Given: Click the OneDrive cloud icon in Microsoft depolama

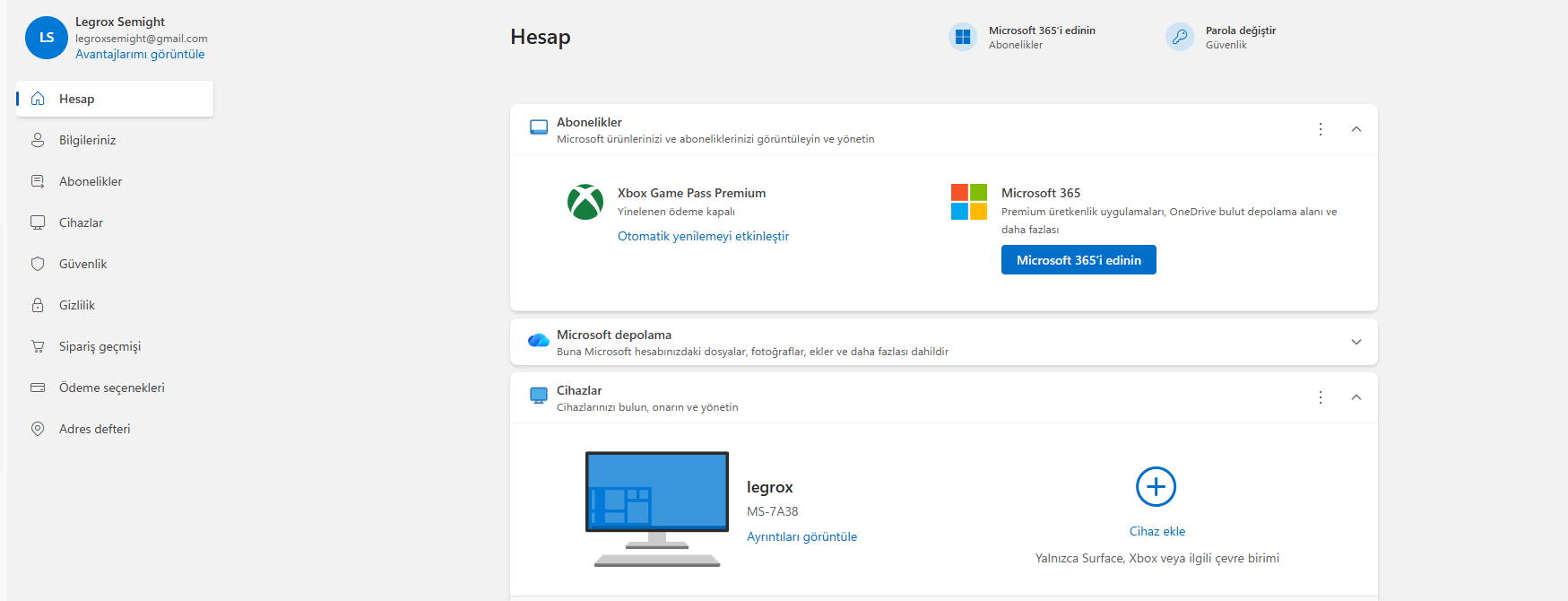Looking at the screenshot, I should [x=539, y=341].
